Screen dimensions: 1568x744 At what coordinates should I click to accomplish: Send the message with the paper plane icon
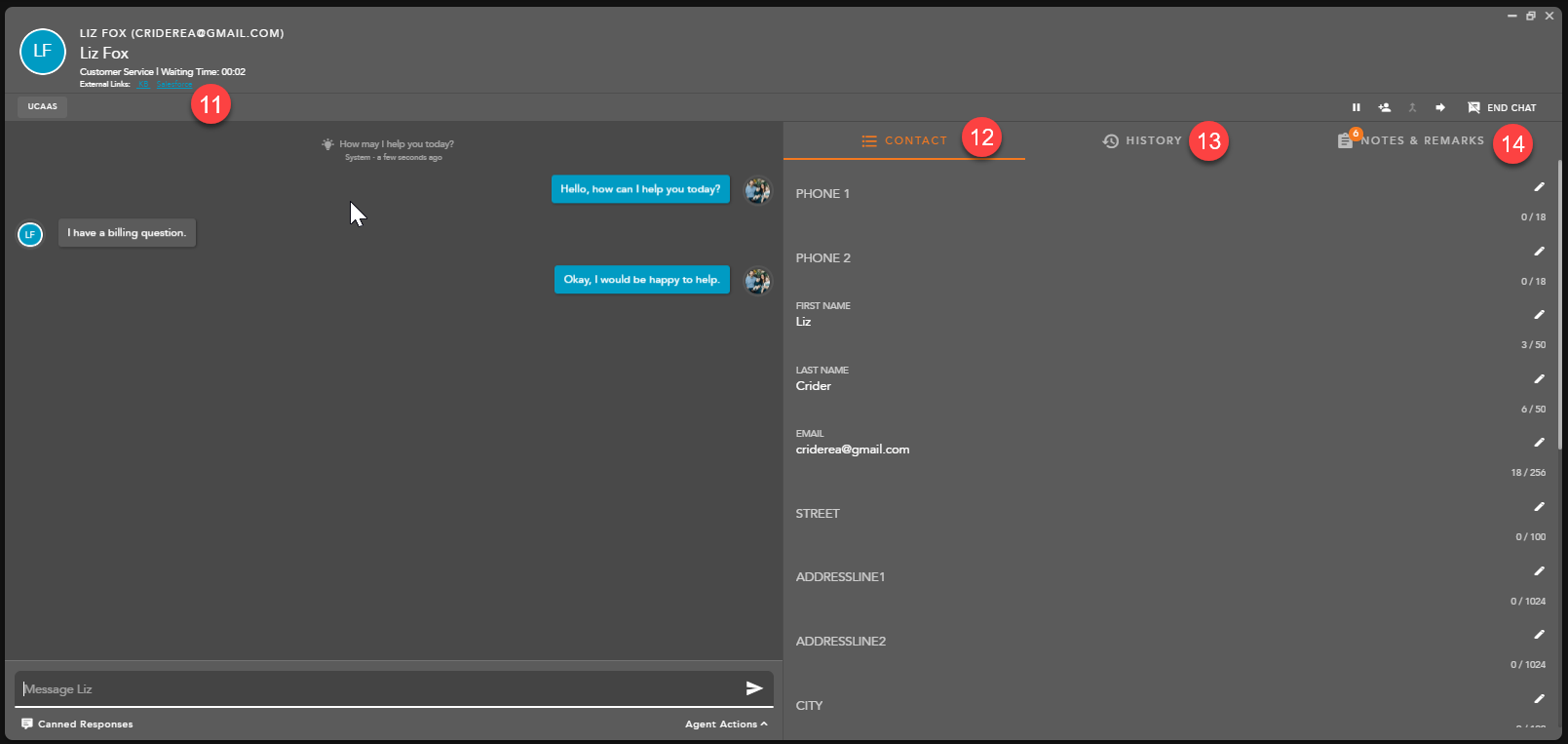click(753, 688)
